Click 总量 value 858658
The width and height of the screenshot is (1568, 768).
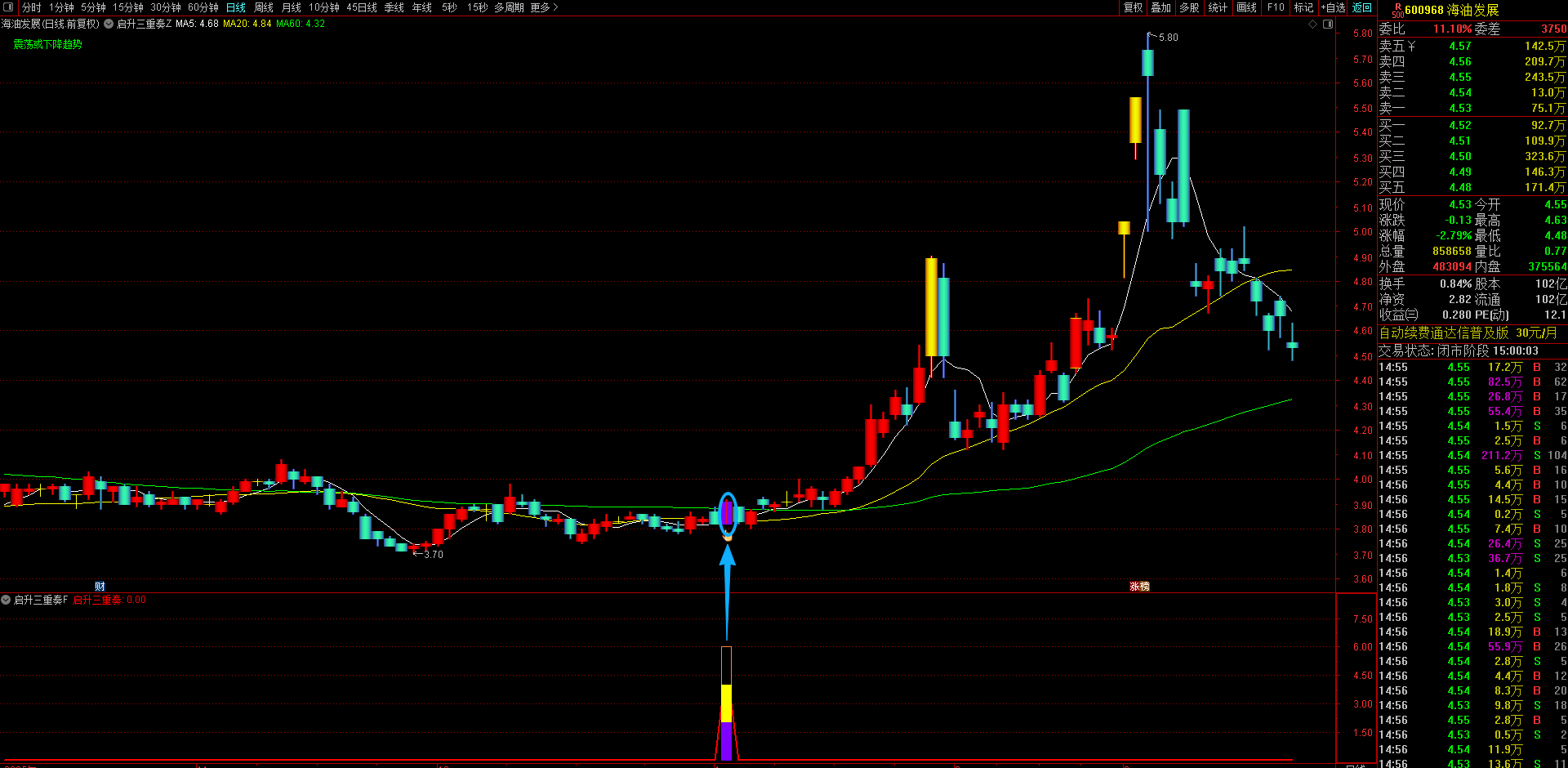click(x=1452, y=252)
